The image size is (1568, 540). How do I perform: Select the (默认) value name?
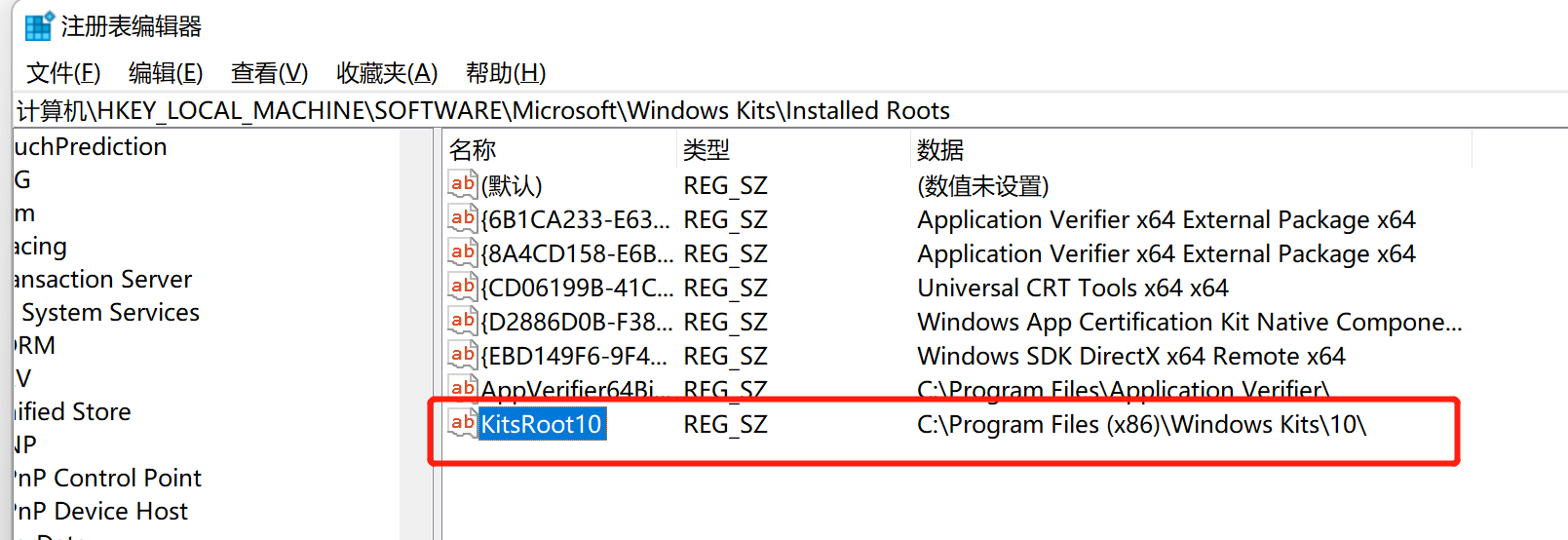point(512,185)
